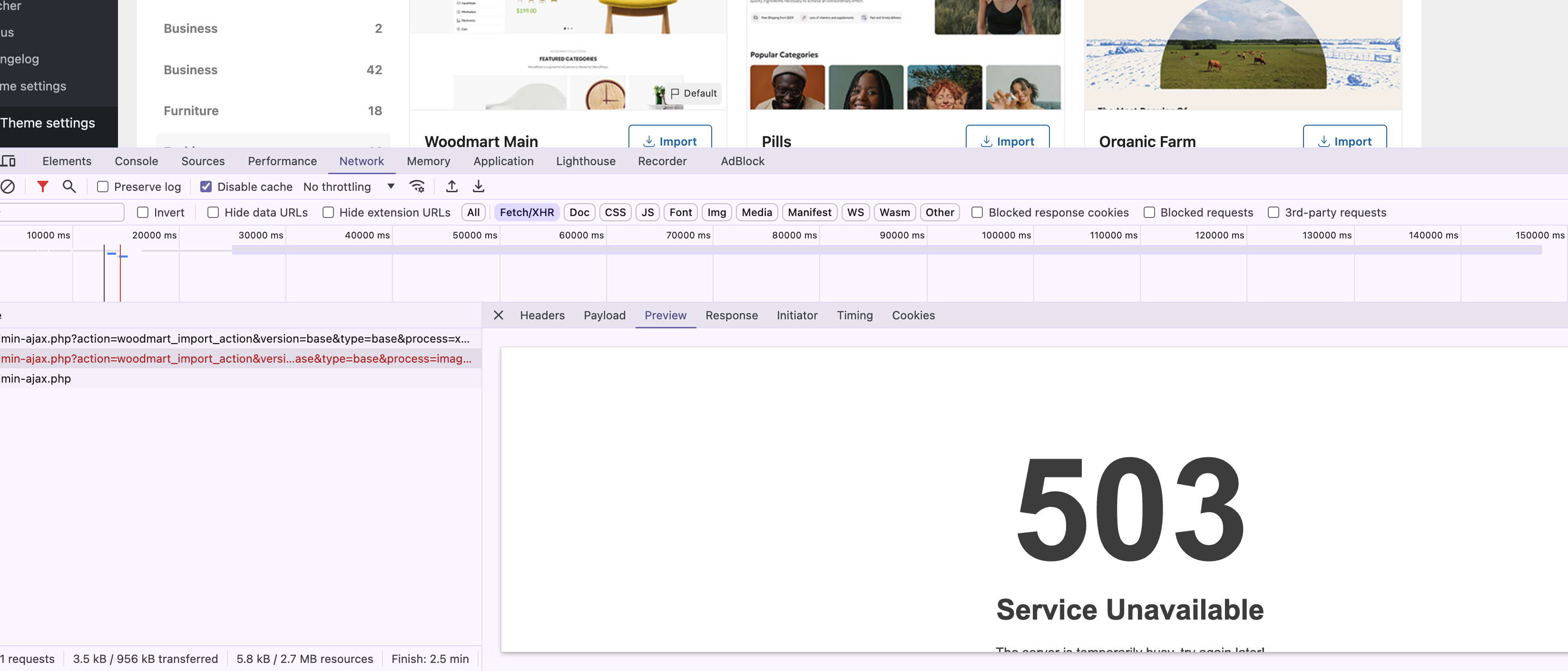Toggle the device toolbar icon

[9, 161]
